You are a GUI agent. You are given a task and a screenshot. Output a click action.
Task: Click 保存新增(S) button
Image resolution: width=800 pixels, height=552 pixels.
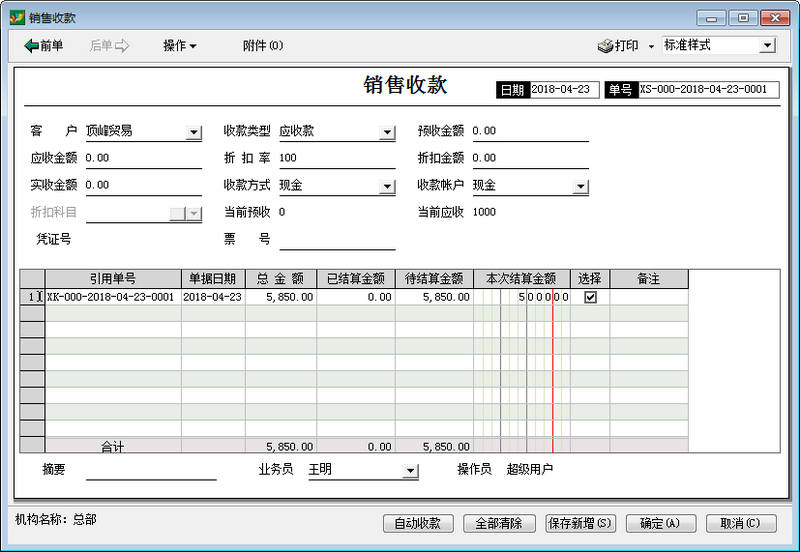pyautogui.click(x=580, y=523)
